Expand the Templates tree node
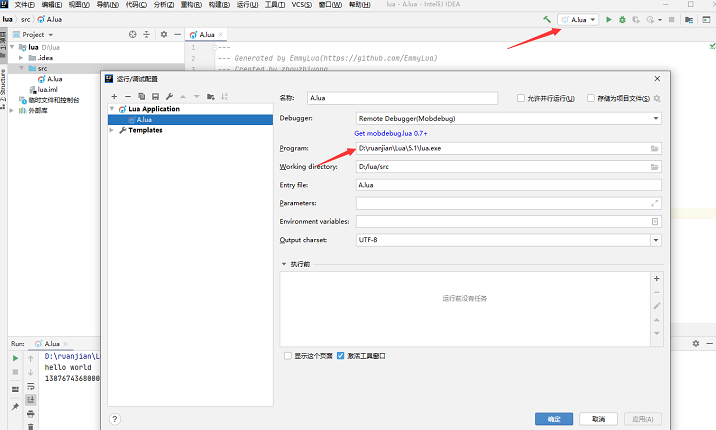 (x=111, y=130)
